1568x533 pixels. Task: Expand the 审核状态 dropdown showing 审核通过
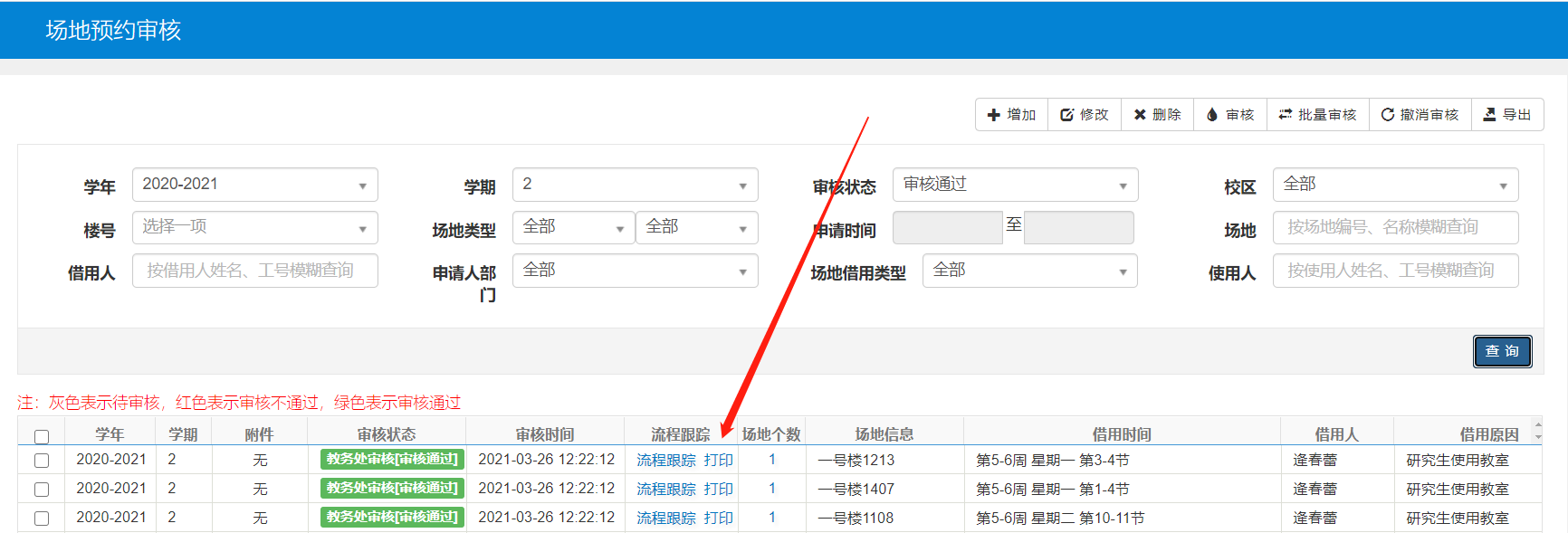pos(1015,185)
